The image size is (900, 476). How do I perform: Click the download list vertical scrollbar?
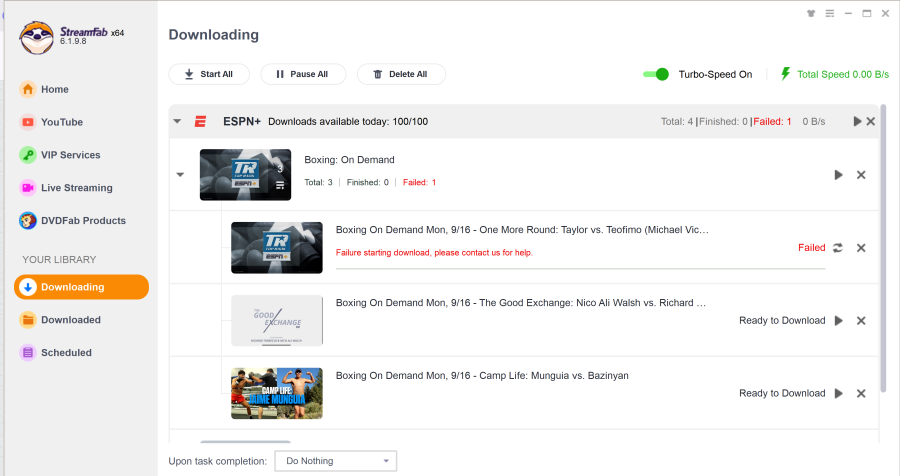click(883, 248)
